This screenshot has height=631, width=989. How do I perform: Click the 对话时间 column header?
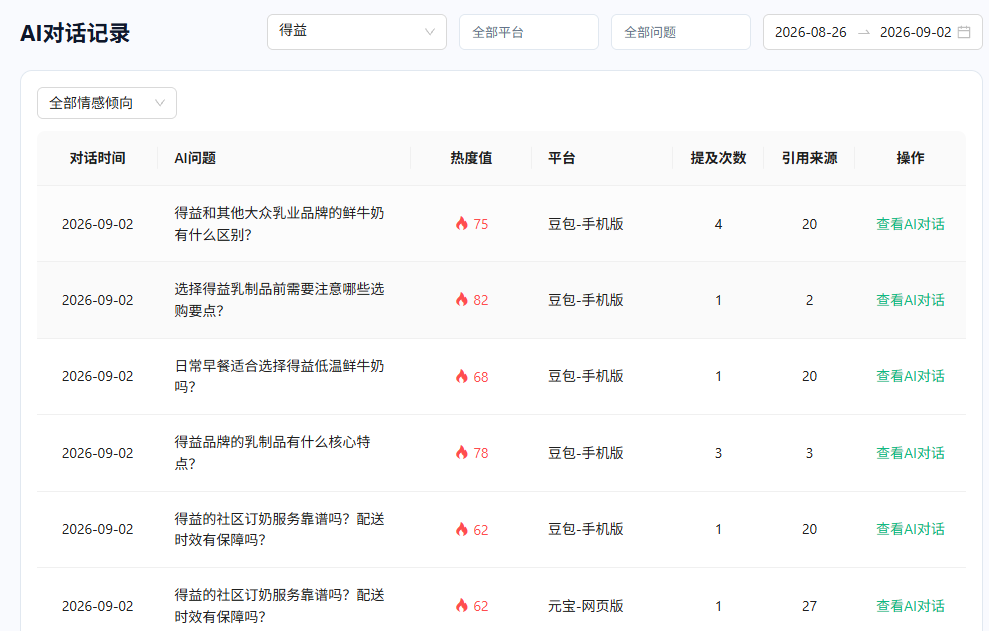97,158
